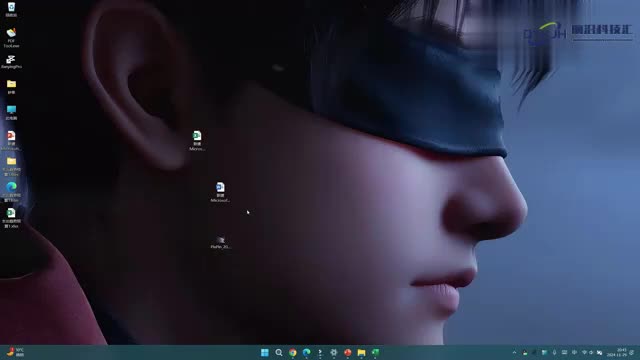
Task: Select the Microsoft Edge desktop shortcut
Action: 11,192
